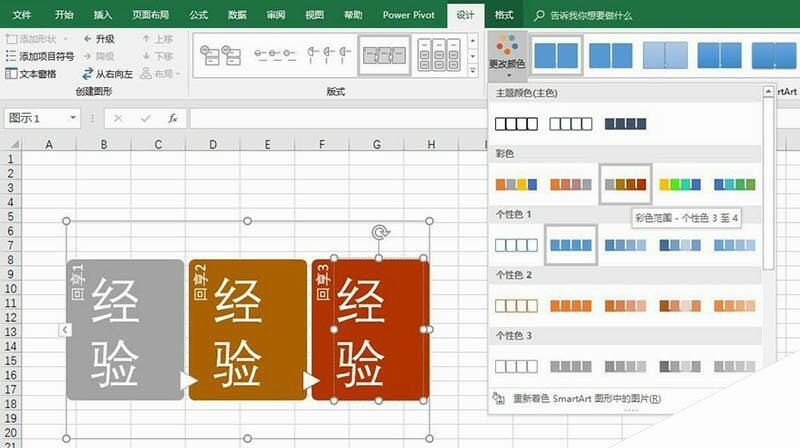The image size is (800, 448).
Task: Open the 插入 ribbon tab
Action: [103, 15]
